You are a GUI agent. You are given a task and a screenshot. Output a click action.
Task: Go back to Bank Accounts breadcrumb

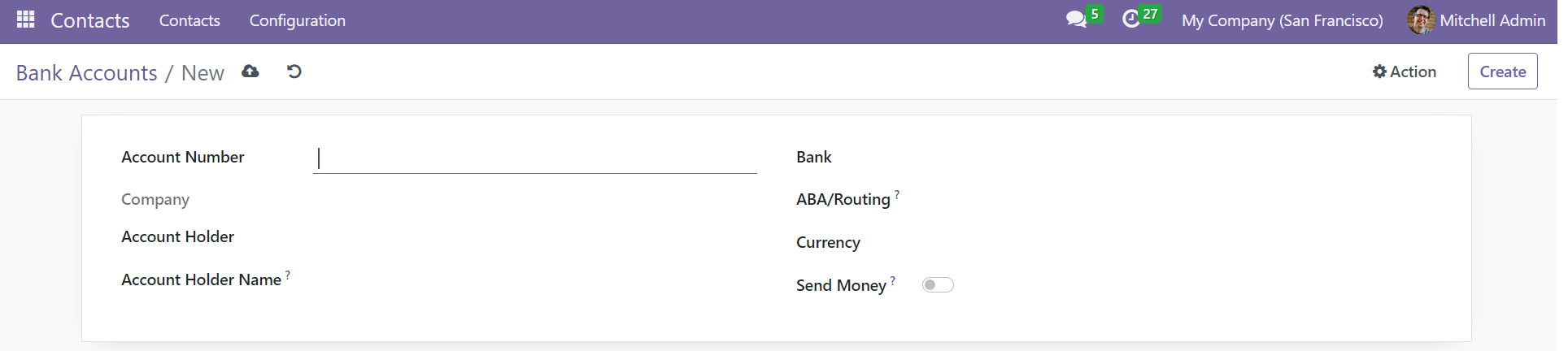point(87,72)
